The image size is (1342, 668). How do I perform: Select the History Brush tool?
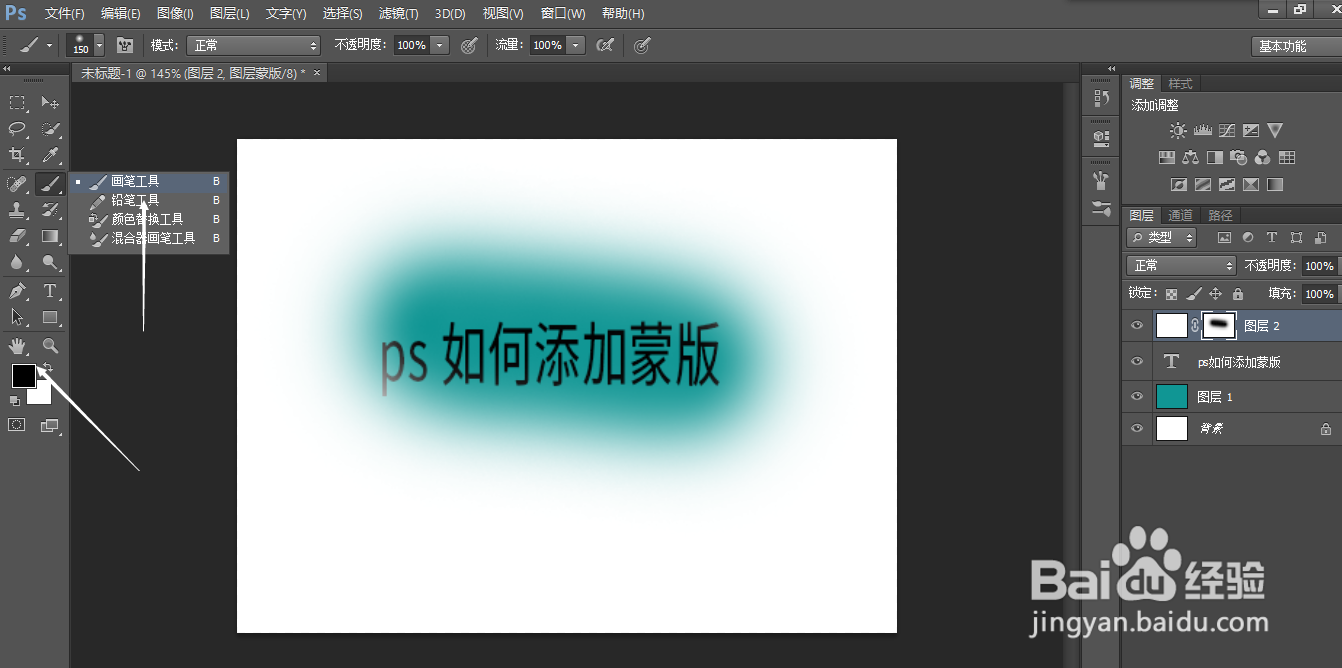click(x=50, y=210)
